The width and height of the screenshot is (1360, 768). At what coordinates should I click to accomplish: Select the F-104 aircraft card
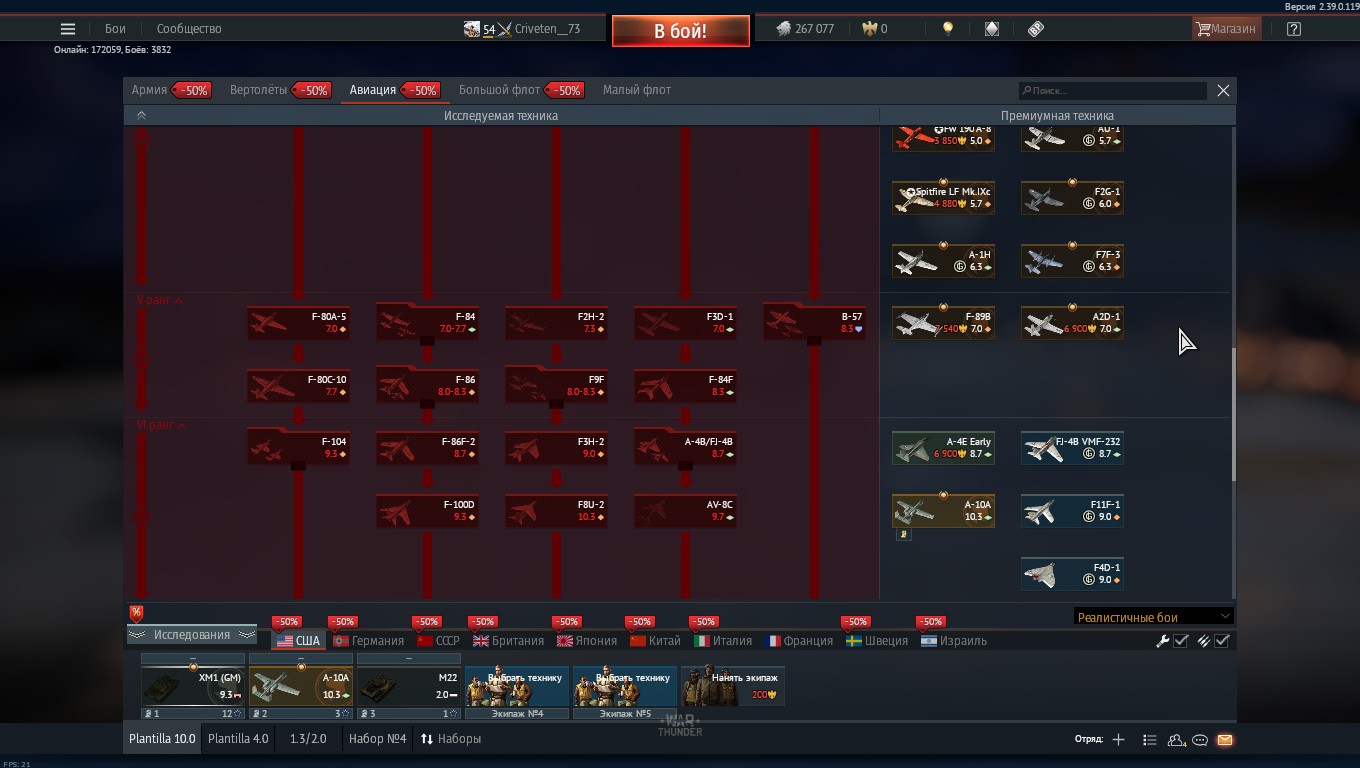pyautogui.click(x=298, y=448)
